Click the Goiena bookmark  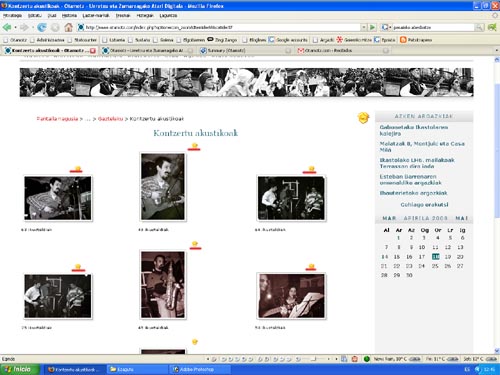click(163, 40)
